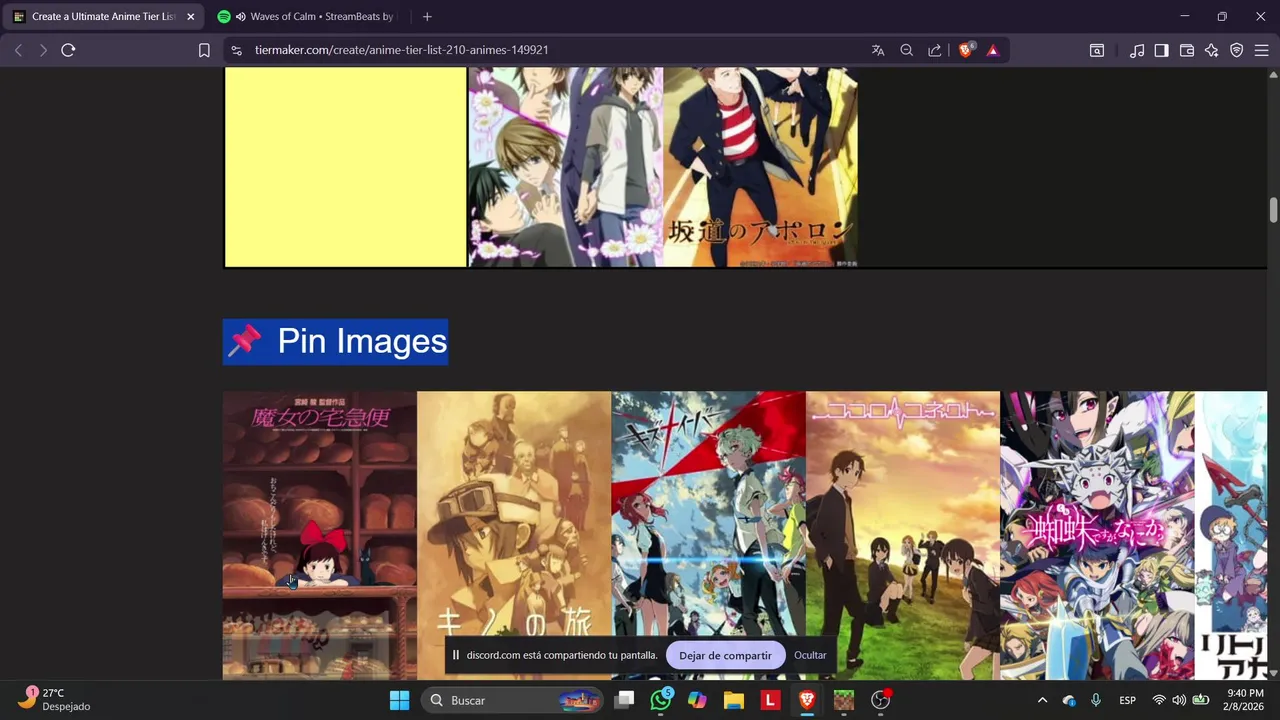1280x720 pixels.
Task: Click the translate page icon
Action: [x=878, y=50]
